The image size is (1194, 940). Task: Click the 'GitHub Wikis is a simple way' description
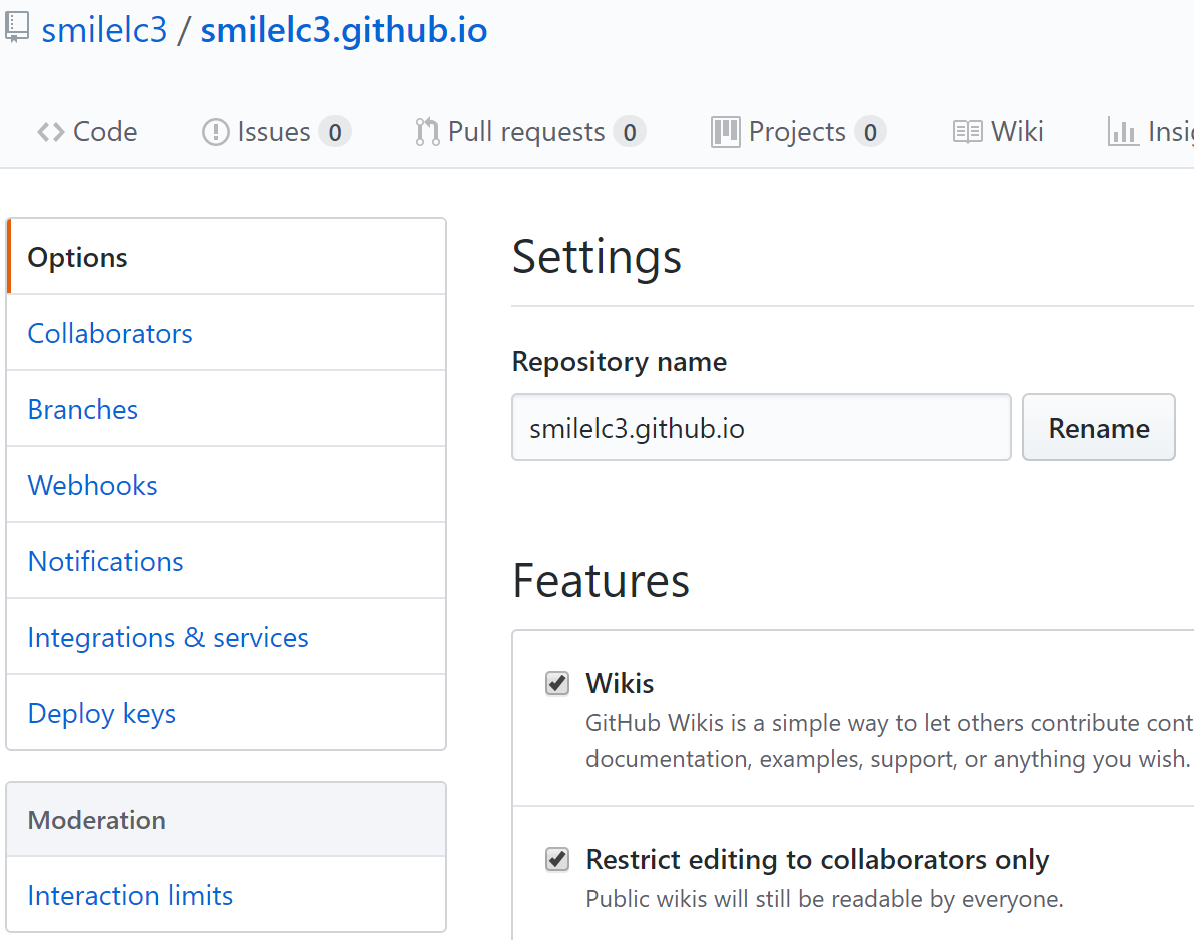[x=888, y=740]
